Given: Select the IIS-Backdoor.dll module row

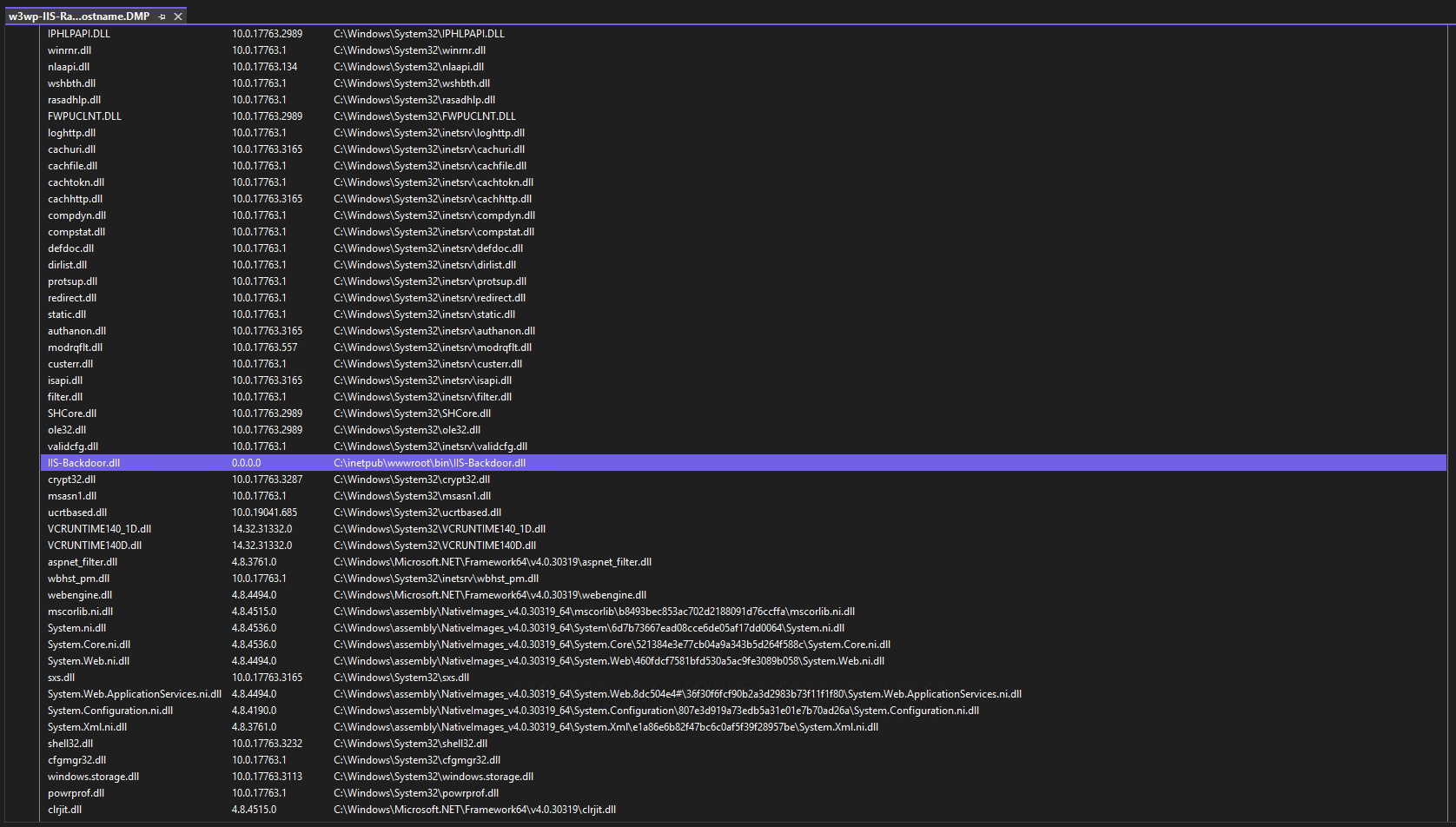Looking at the screenshot, I should coord(744,463).
